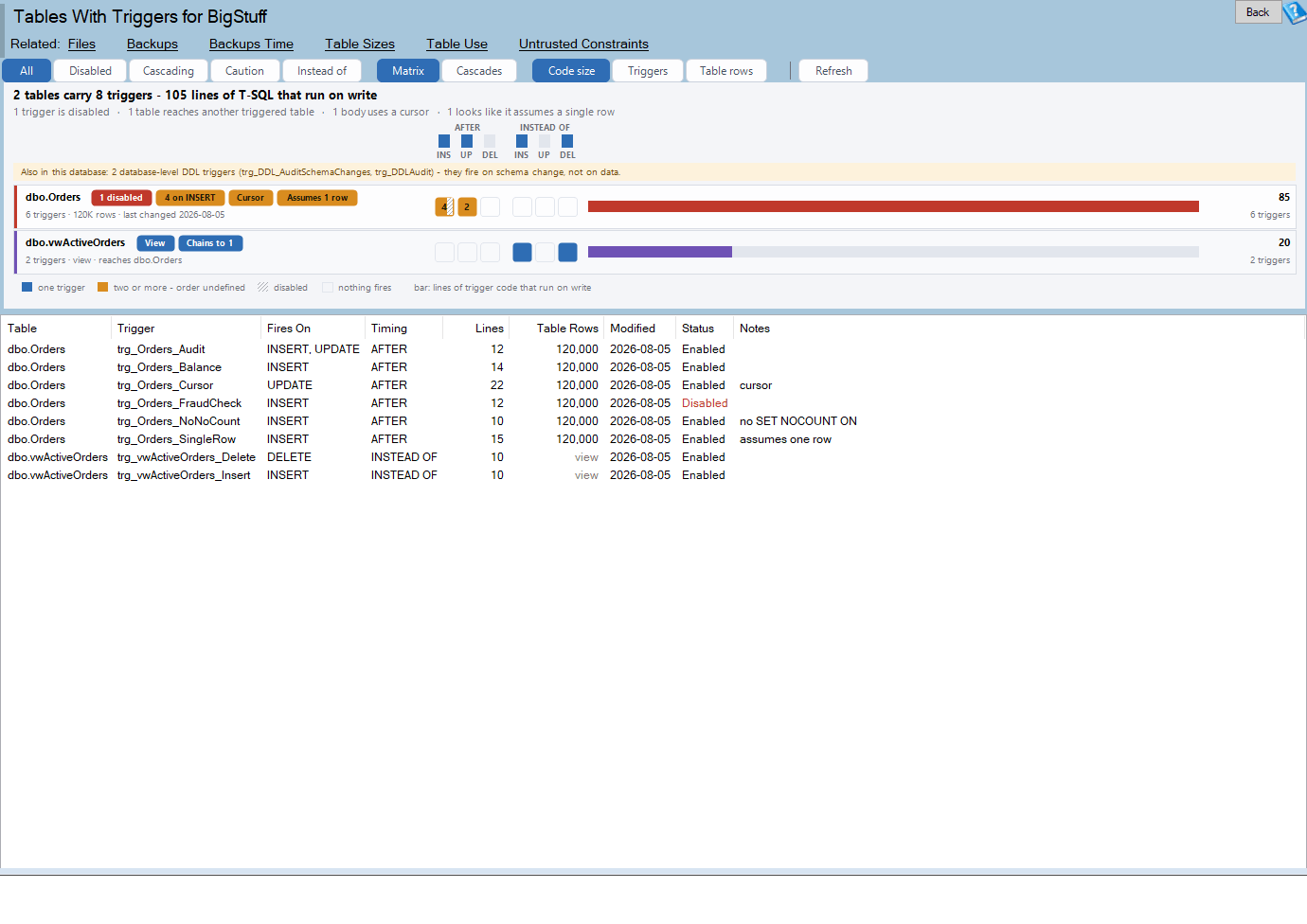Click dbo.Orders empty AFTER DELETE cell
1307x924 pixels.
tap(490, 206)
